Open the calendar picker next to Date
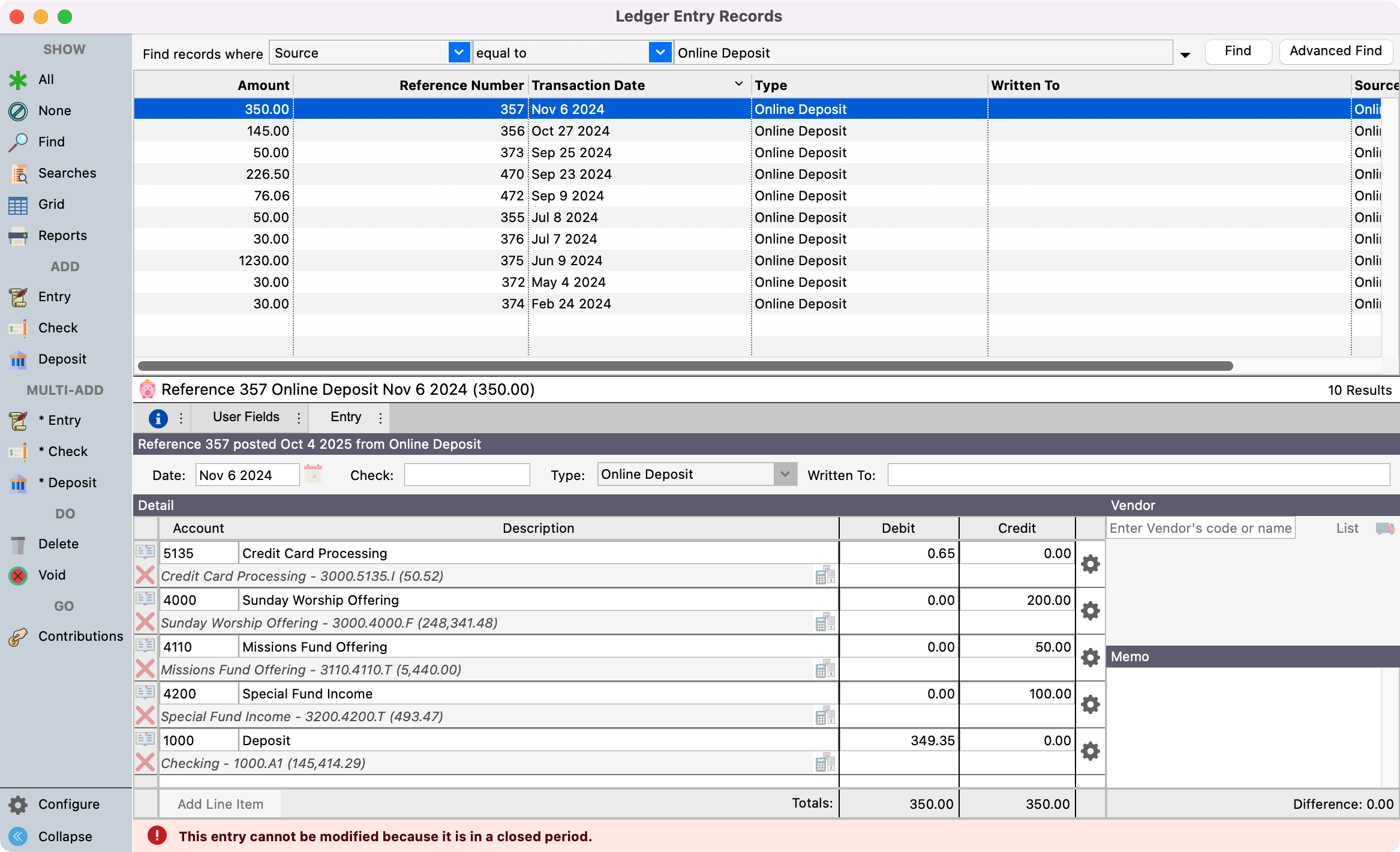This screenshot has height=852, width=1400. [x=314, y=473]
